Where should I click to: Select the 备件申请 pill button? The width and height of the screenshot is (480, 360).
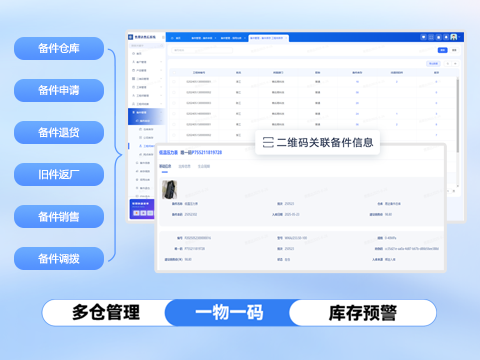click(59, 90)
